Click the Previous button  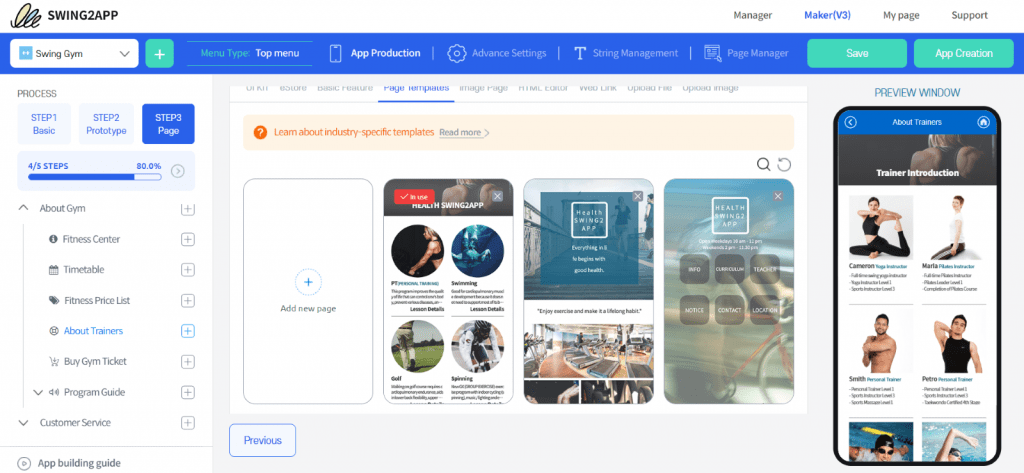pos(263,440)
